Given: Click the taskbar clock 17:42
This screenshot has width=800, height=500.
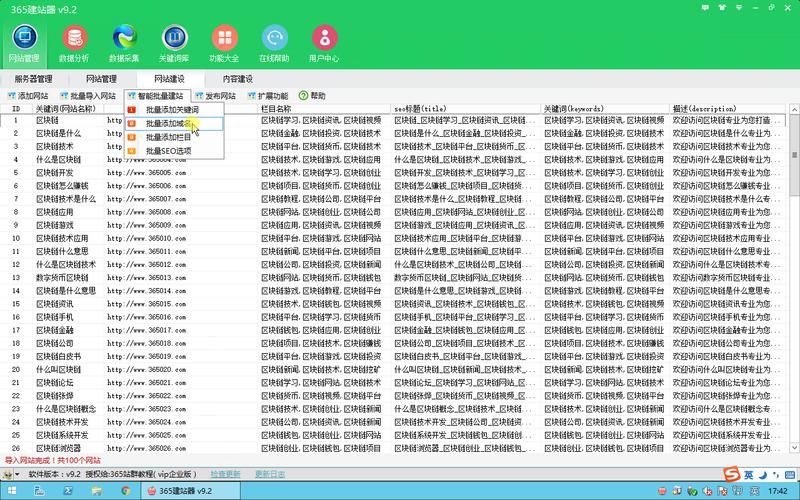Looking at the screenshot, I should [x=778, y=491].
